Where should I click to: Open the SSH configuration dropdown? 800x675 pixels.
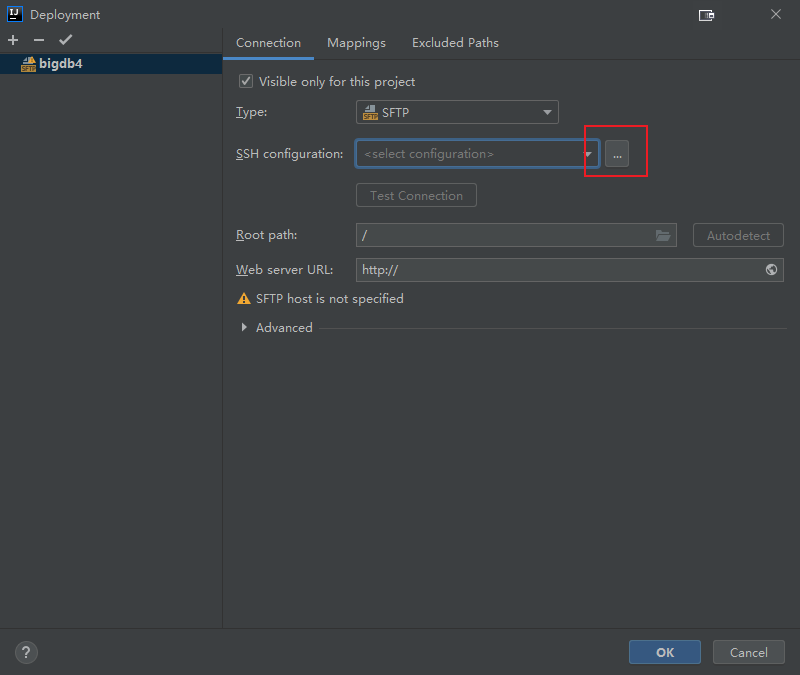[x=588, y=153]
